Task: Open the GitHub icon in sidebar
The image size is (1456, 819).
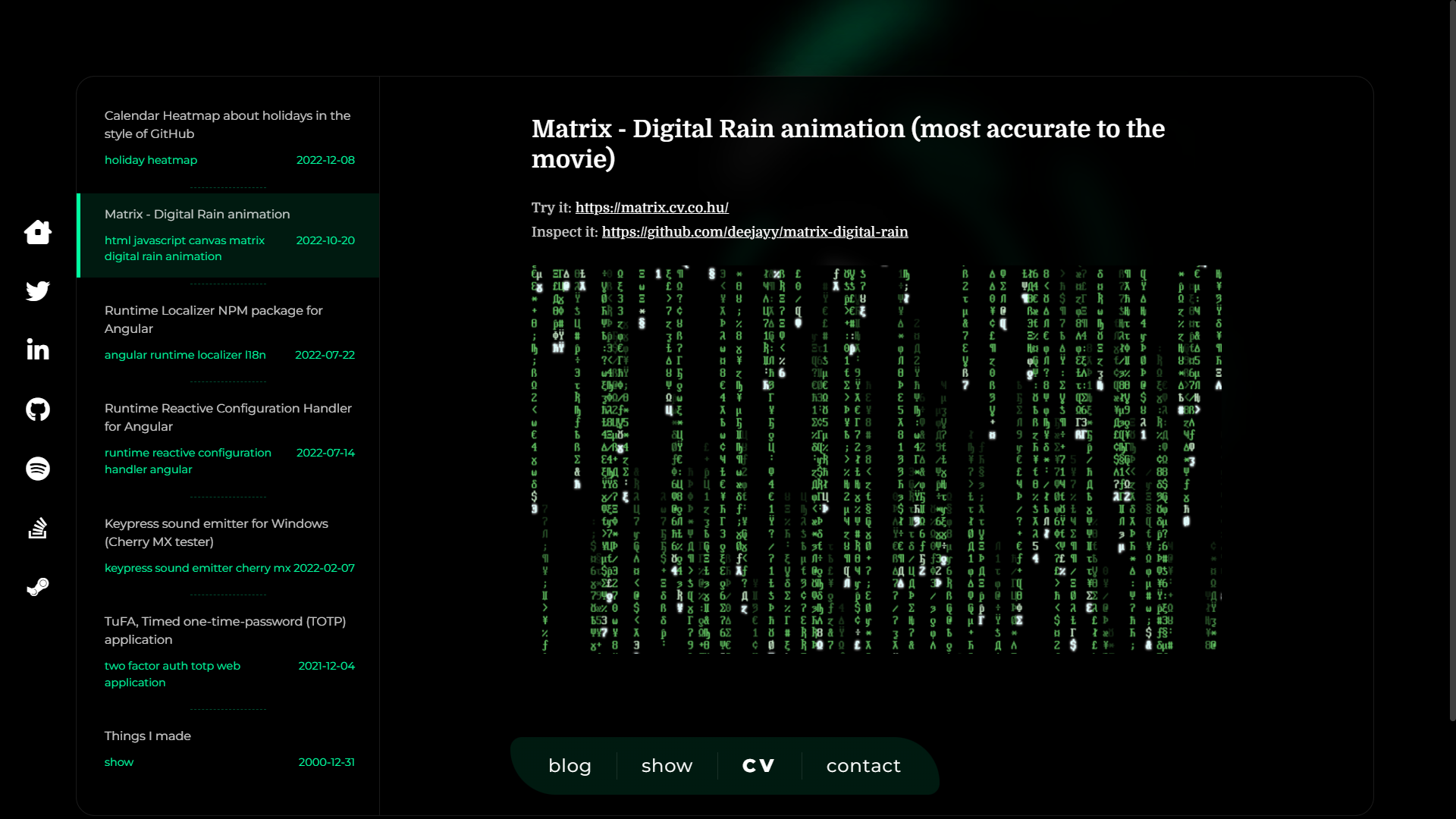Action: (38, 409)
